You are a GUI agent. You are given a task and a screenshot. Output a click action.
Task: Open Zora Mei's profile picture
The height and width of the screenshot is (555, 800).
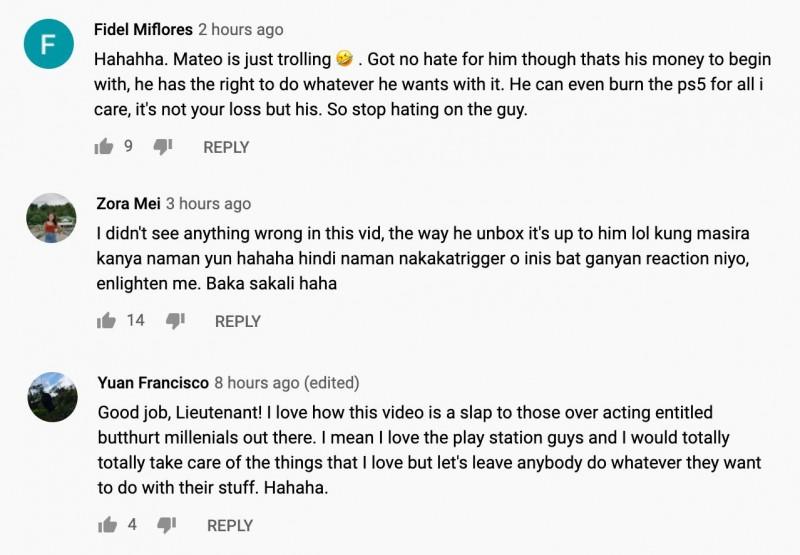pos(52,218)
